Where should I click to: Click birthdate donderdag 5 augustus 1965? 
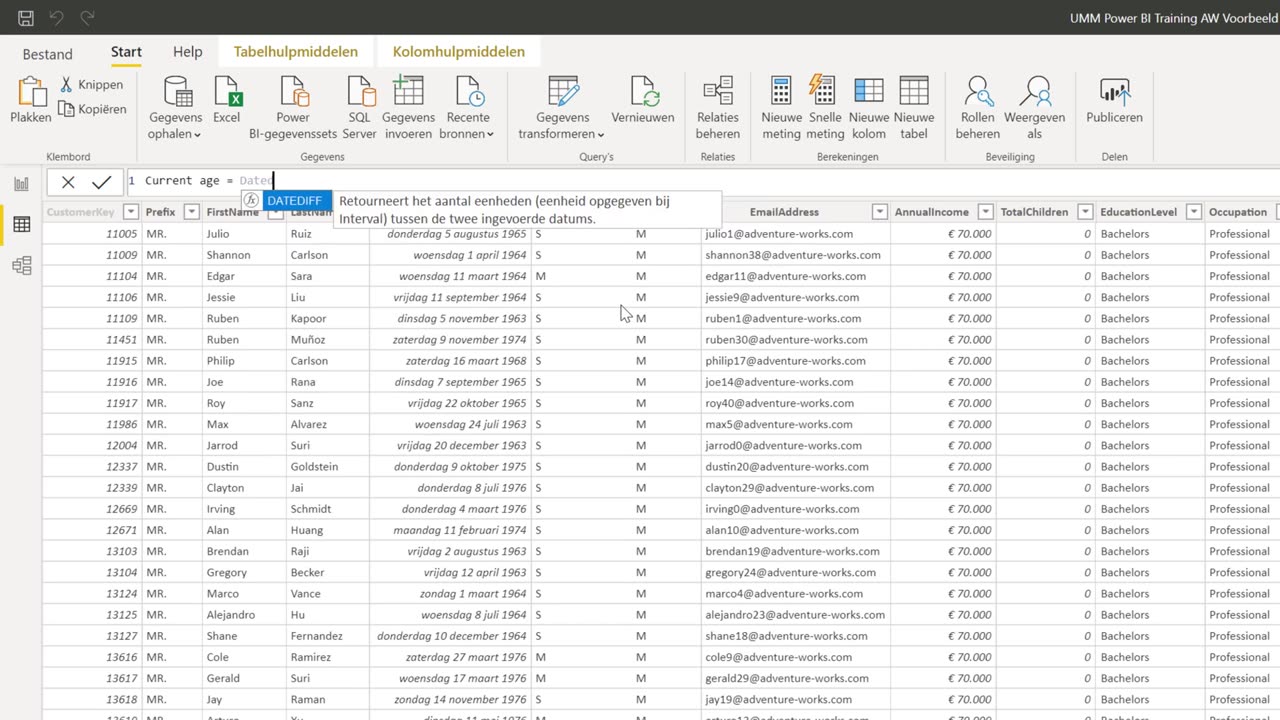pyautogui.click(x=456, y=234)
